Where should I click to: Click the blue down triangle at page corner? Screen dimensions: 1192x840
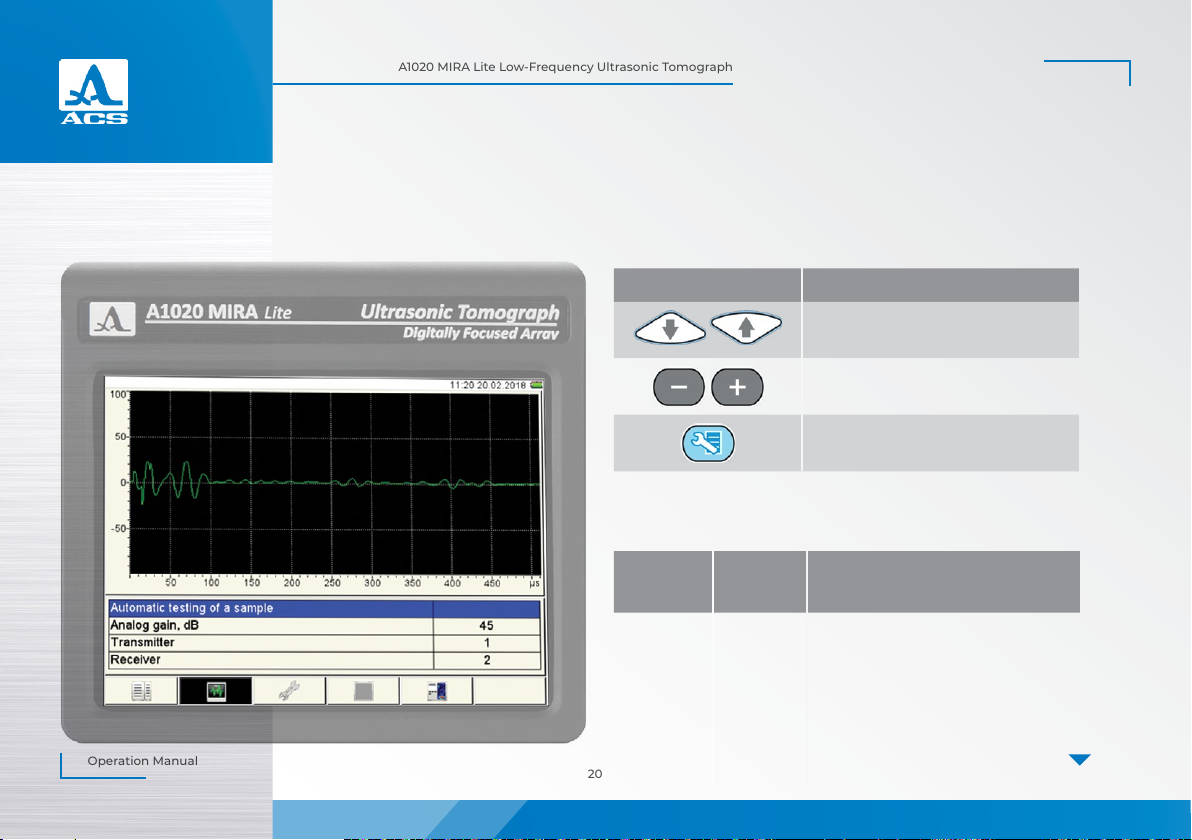[x=1079, y=759]
